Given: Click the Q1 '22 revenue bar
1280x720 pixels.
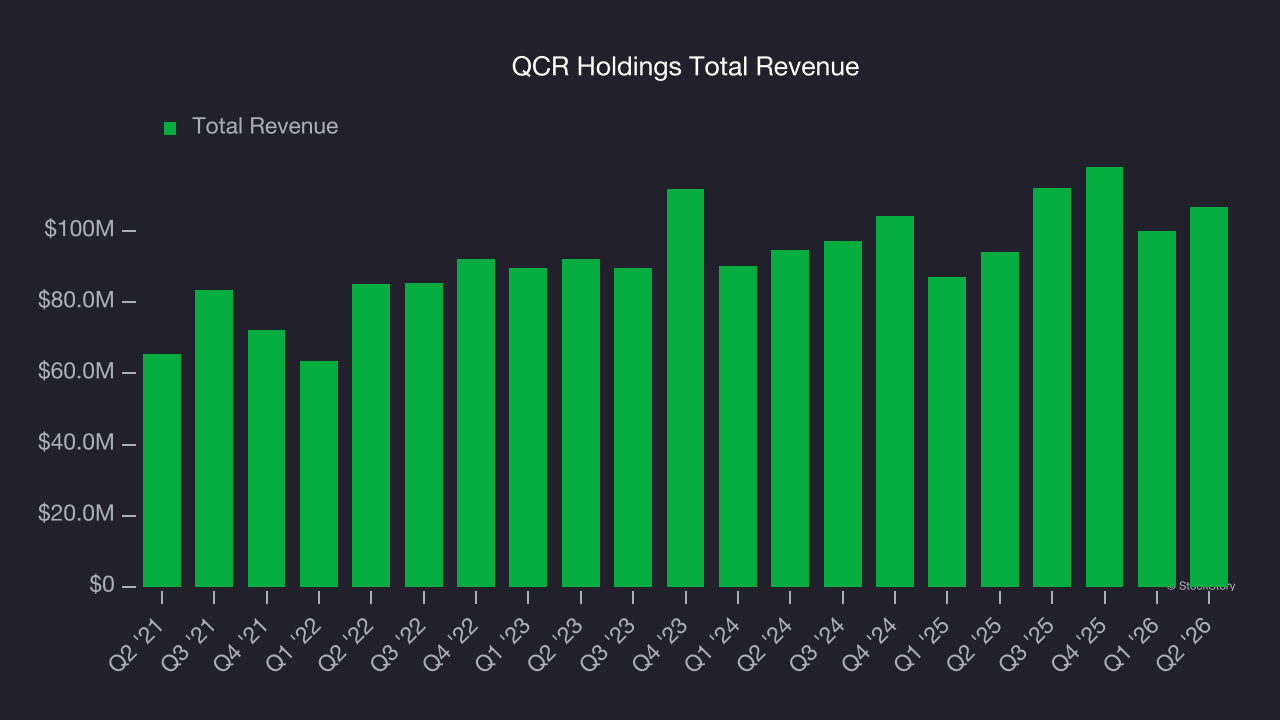Looking at the screenshot, I should 319,474.
